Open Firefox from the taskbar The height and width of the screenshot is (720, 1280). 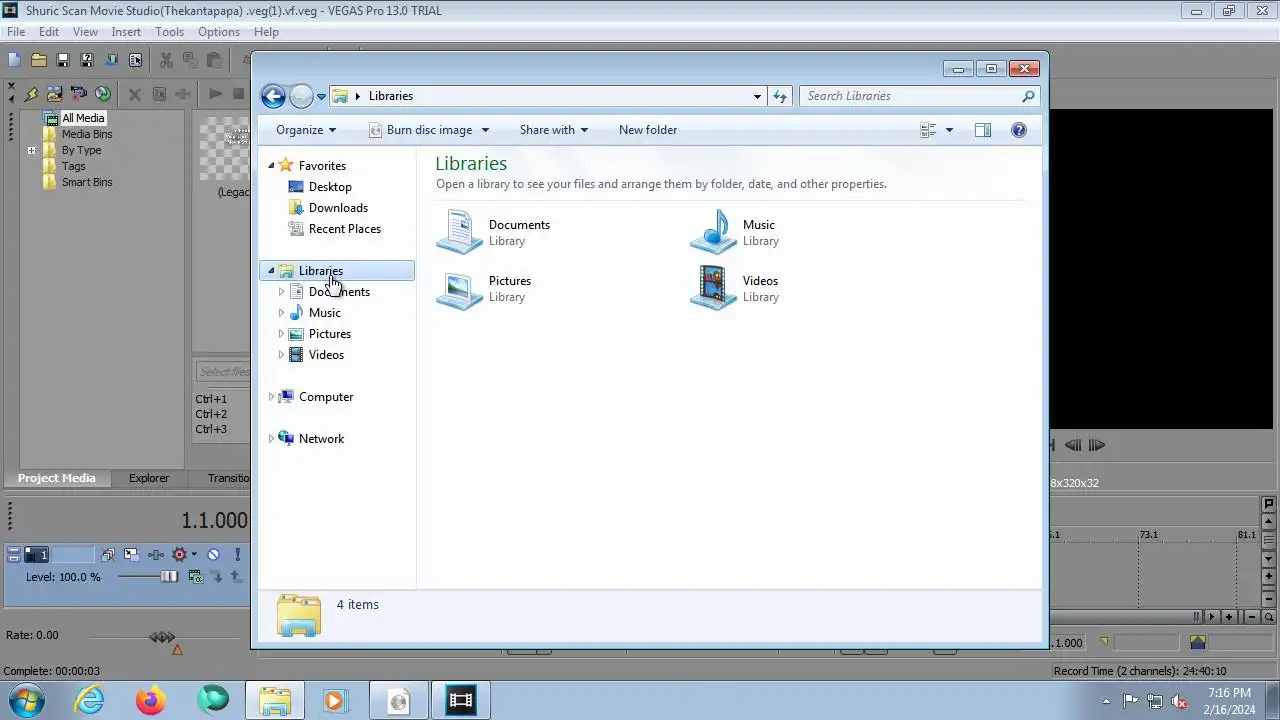pyautogui.click(x=151, y=701)
